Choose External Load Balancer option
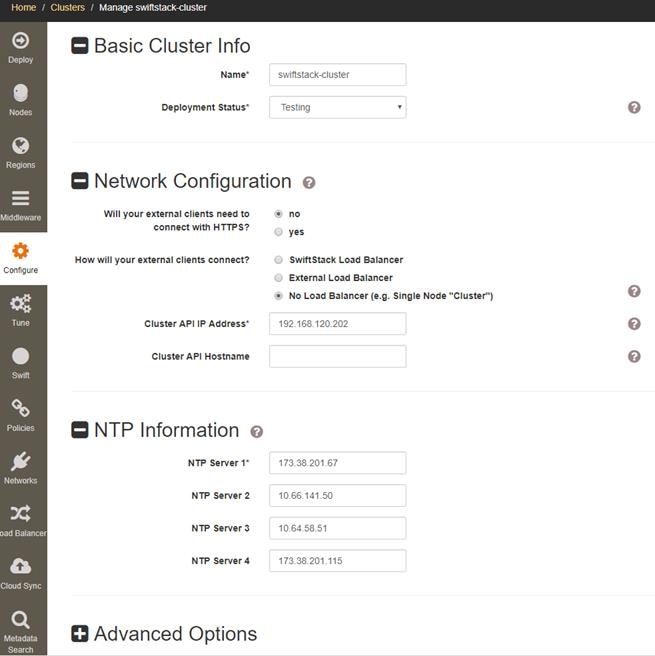This screenshot has width=655, height=656. [278, 278]
